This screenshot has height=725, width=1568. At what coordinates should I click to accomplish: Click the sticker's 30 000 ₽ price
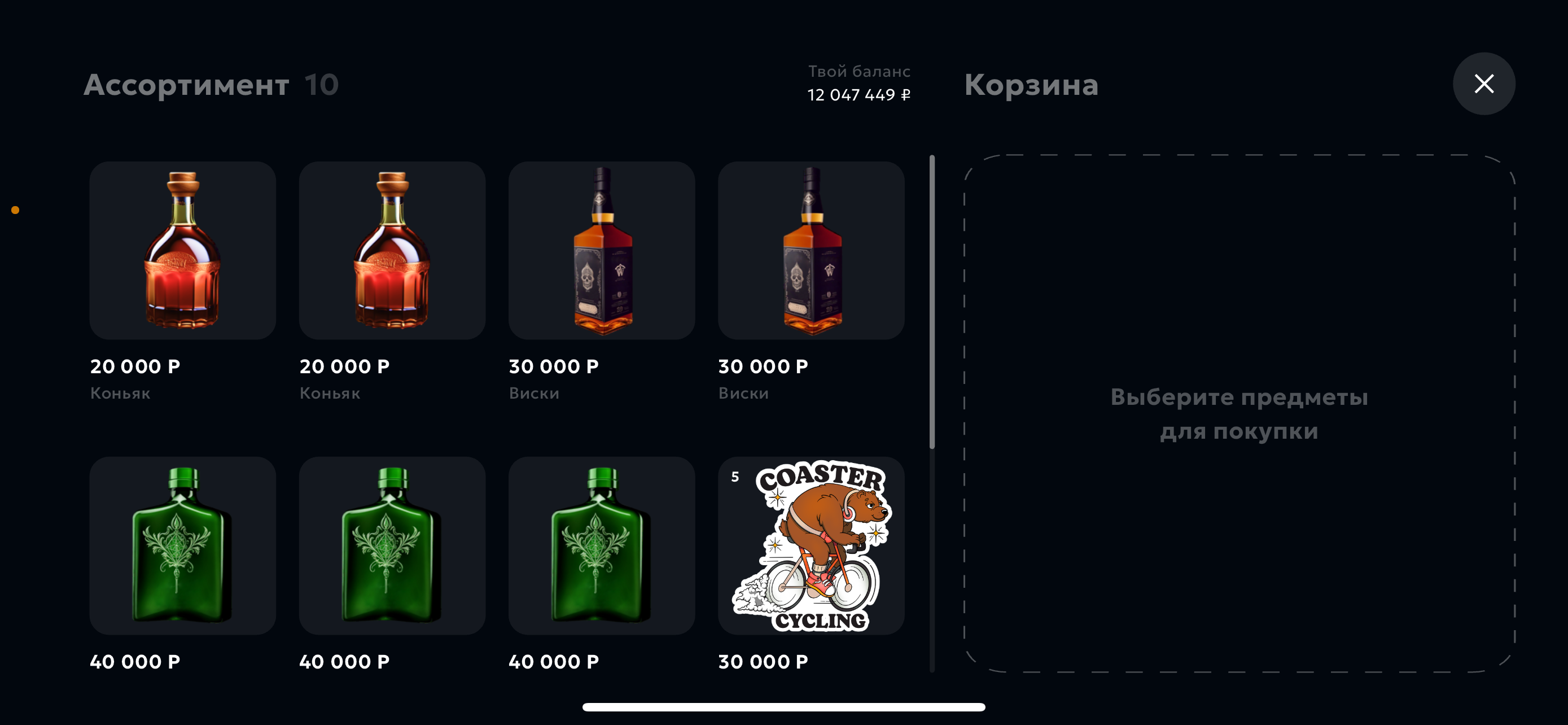763,662
